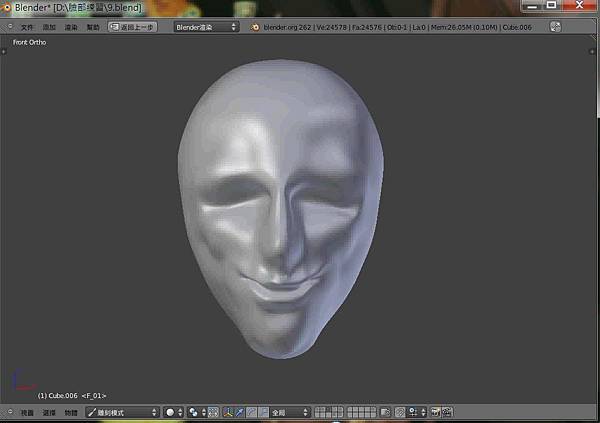Select the translate manipulator arrow icon
The width and height of the screenshot is (600, 423).
tap(239, 411)
